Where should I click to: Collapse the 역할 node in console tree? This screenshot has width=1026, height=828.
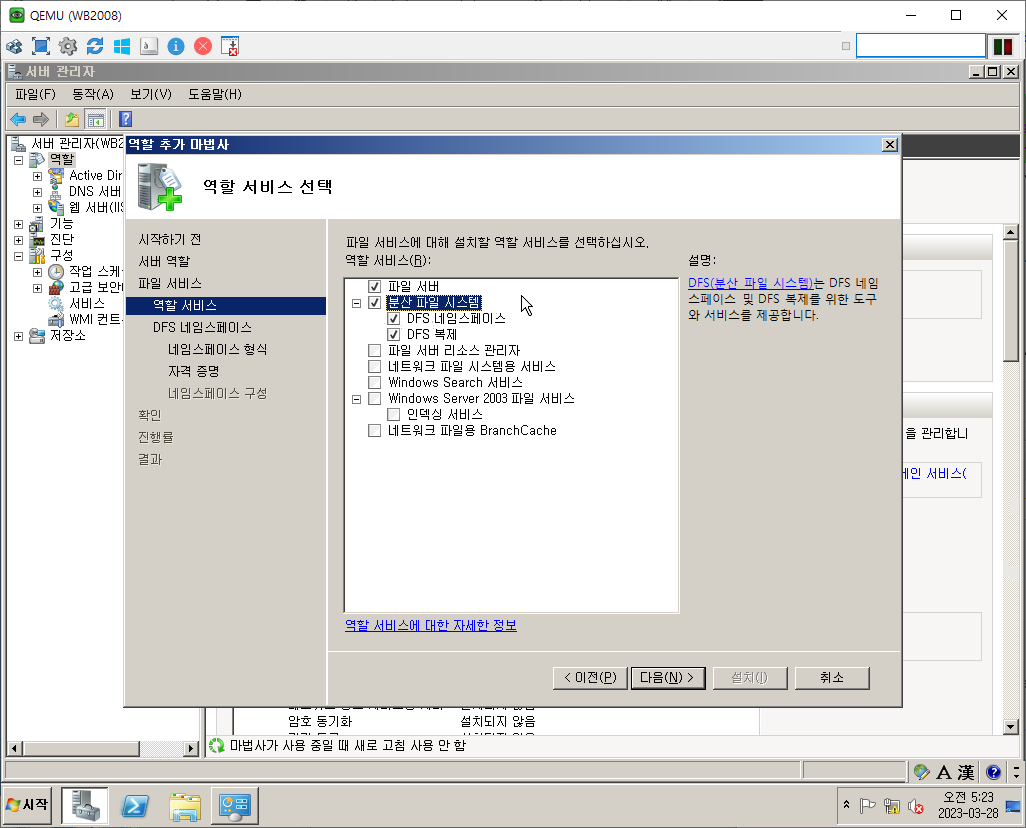18,160
